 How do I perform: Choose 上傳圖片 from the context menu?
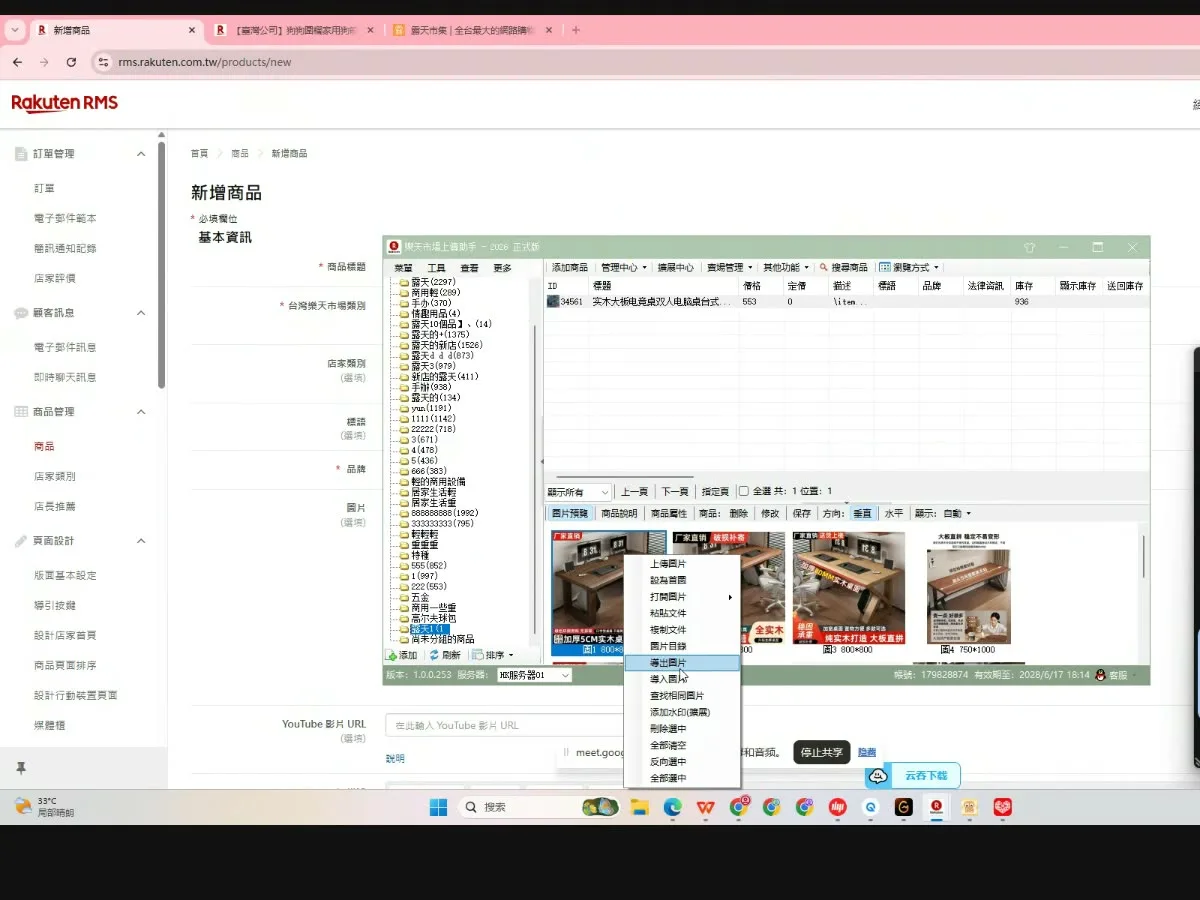(x=682, y=564)
